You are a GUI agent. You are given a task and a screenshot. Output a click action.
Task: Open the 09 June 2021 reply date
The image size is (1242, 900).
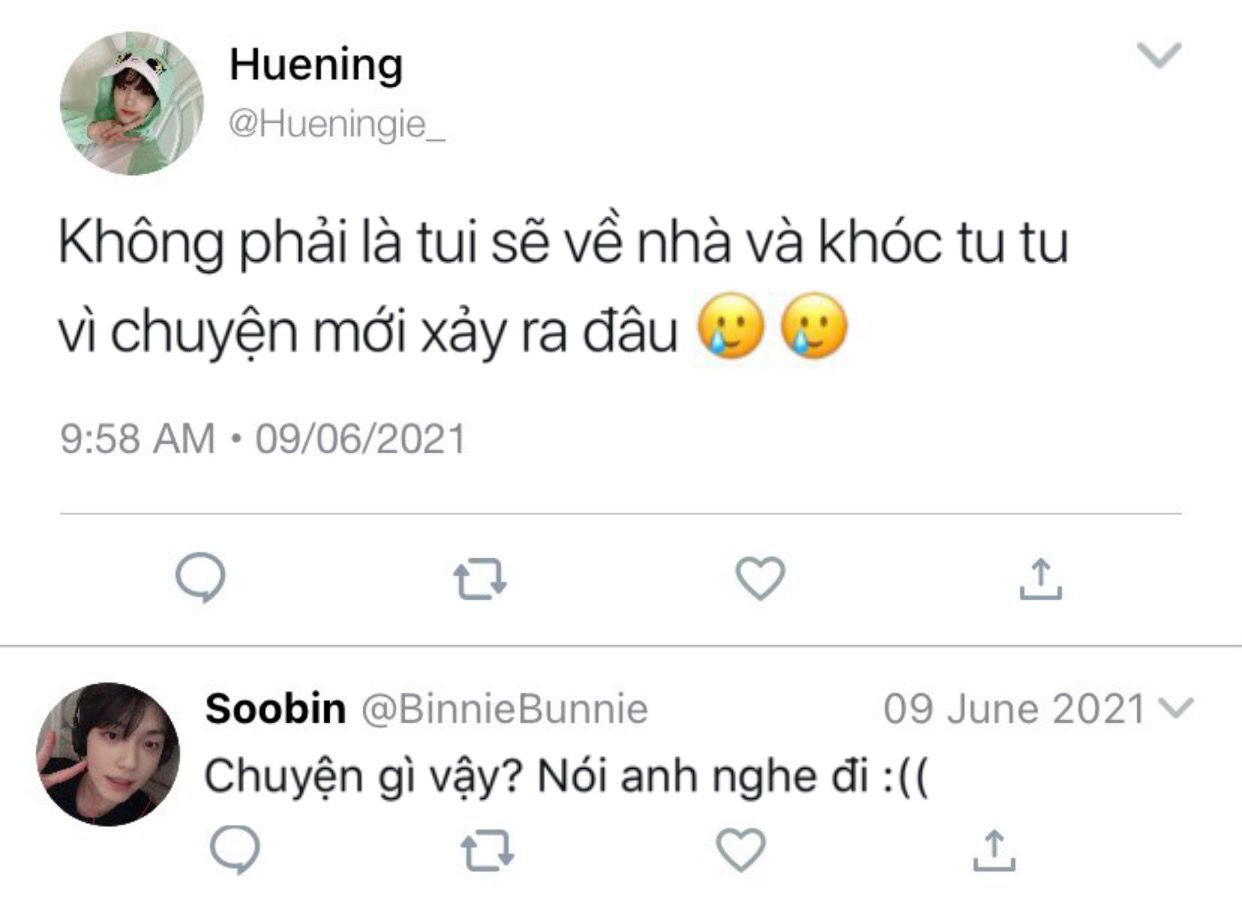tap(1013, 709)
